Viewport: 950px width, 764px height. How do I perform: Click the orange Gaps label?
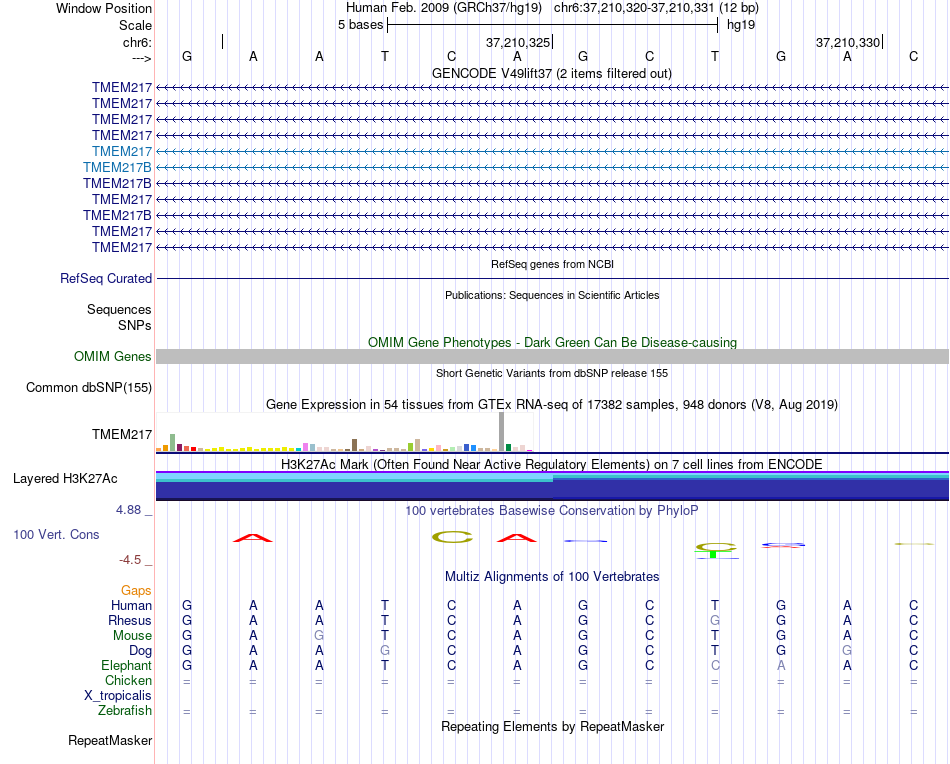pos(136,590)
